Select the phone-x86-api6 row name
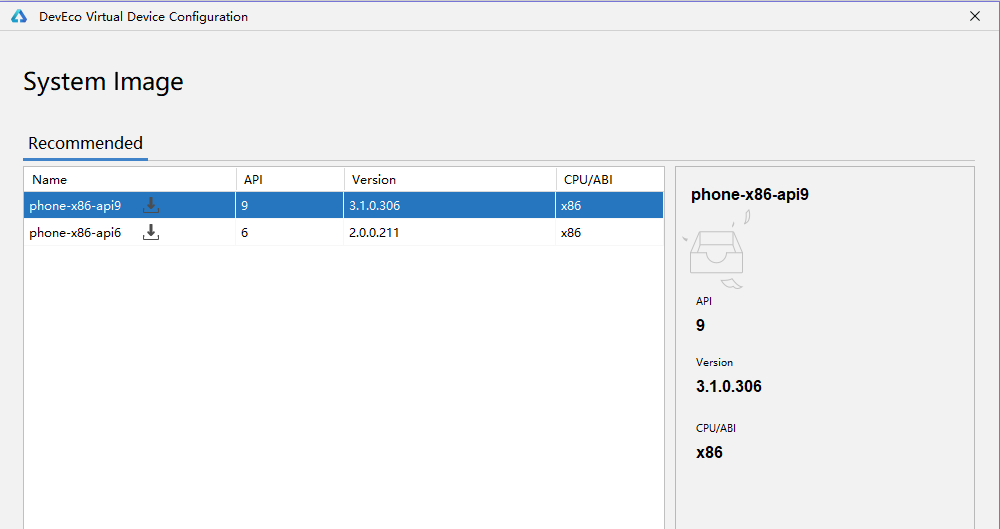 [75, 233]
